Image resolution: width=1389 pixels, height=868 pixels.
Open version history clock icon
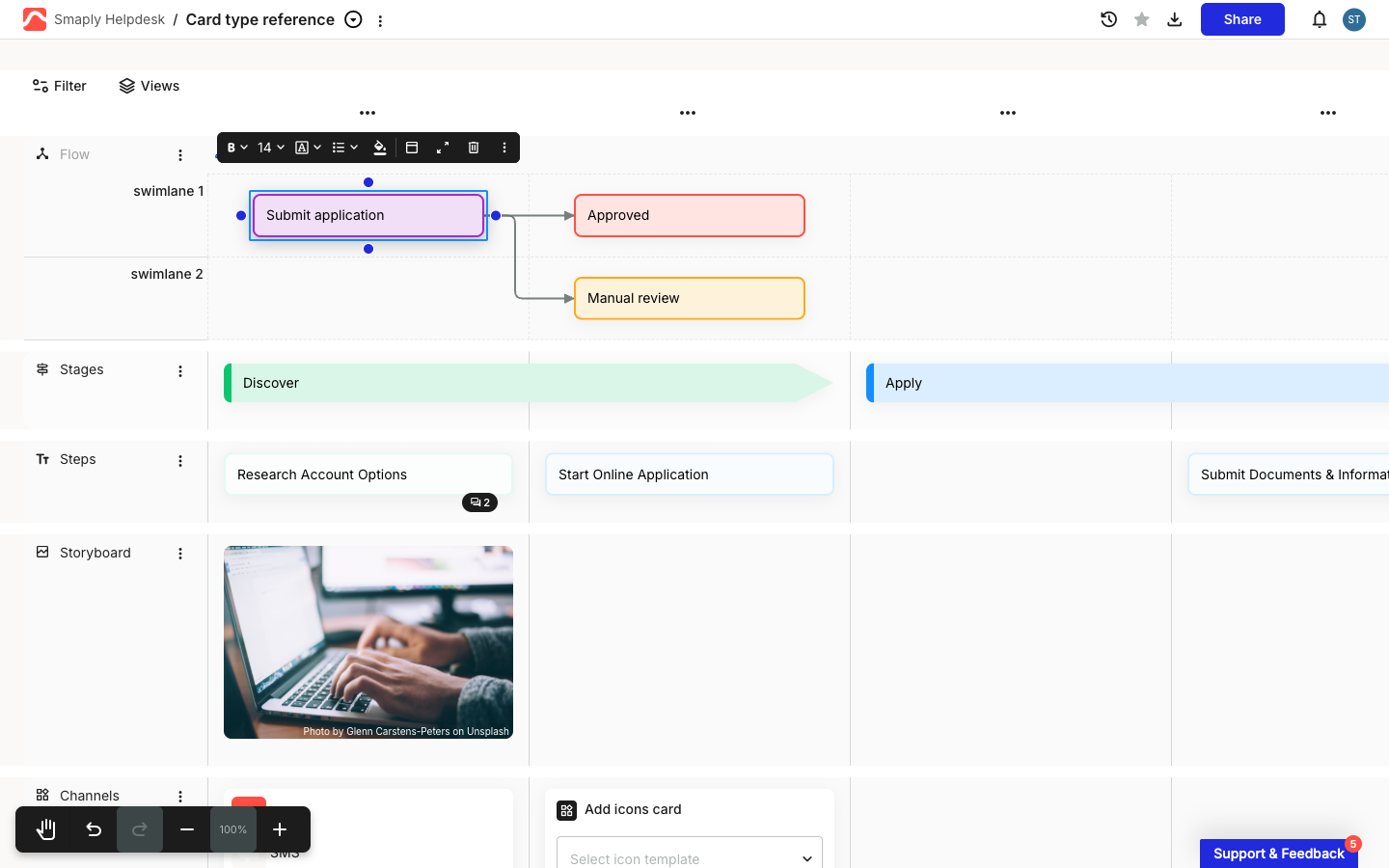tap(1109, 19)
